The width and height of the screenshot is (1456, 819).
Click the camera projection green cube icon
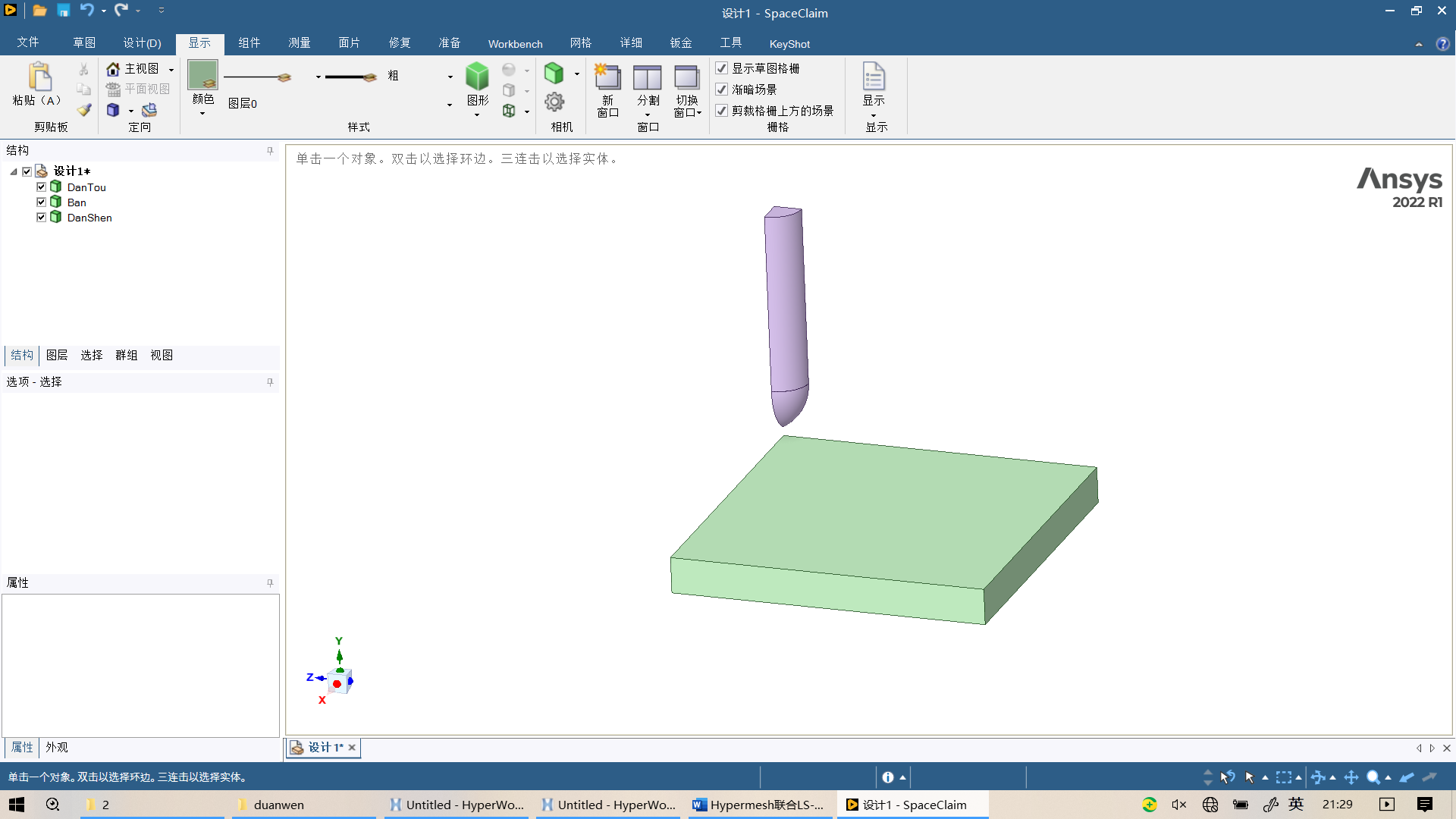[x=554, y=73]
